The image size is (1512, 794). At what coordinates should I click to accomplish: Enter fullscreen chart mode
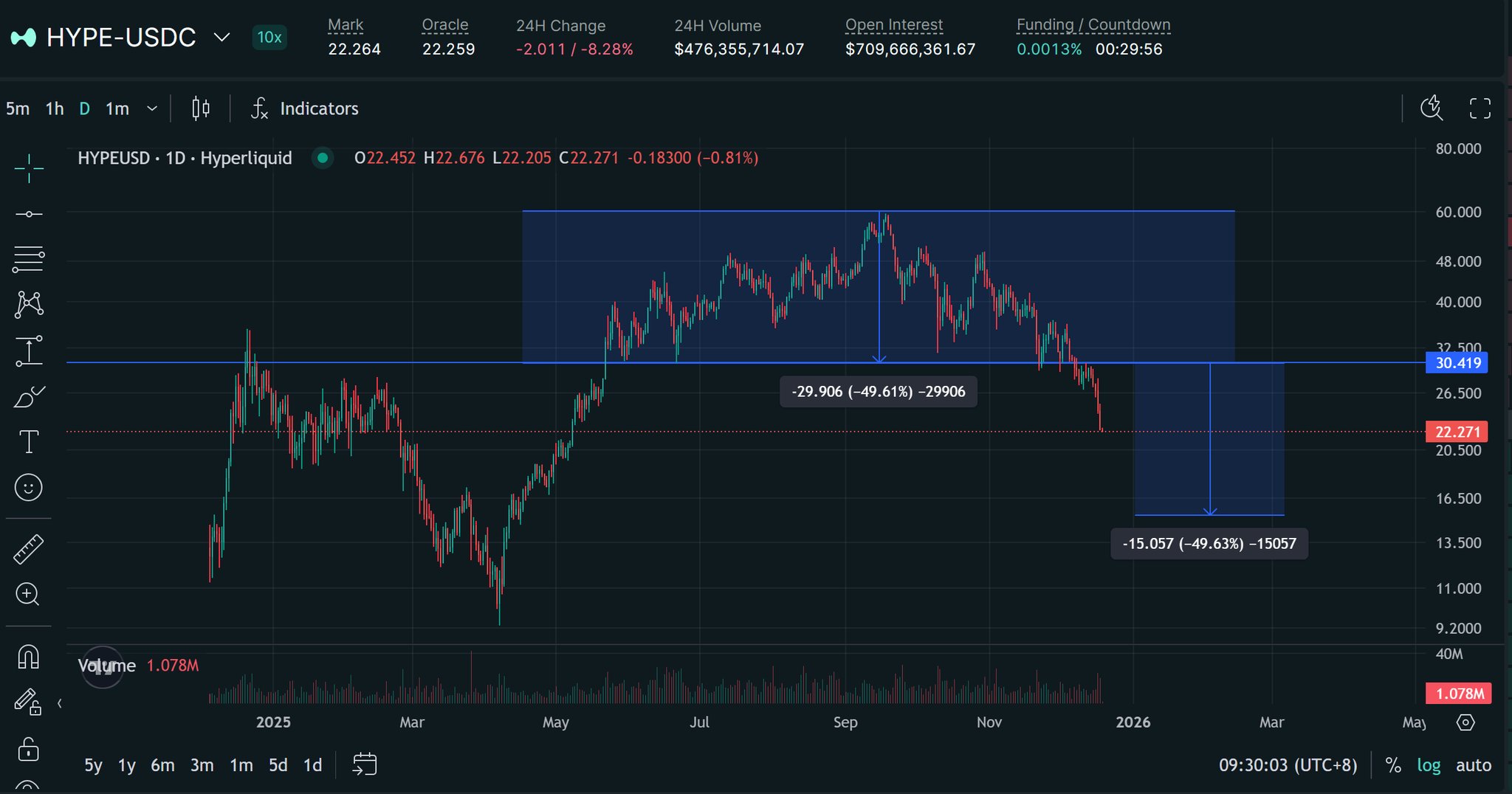click(x=1480, y=108)
